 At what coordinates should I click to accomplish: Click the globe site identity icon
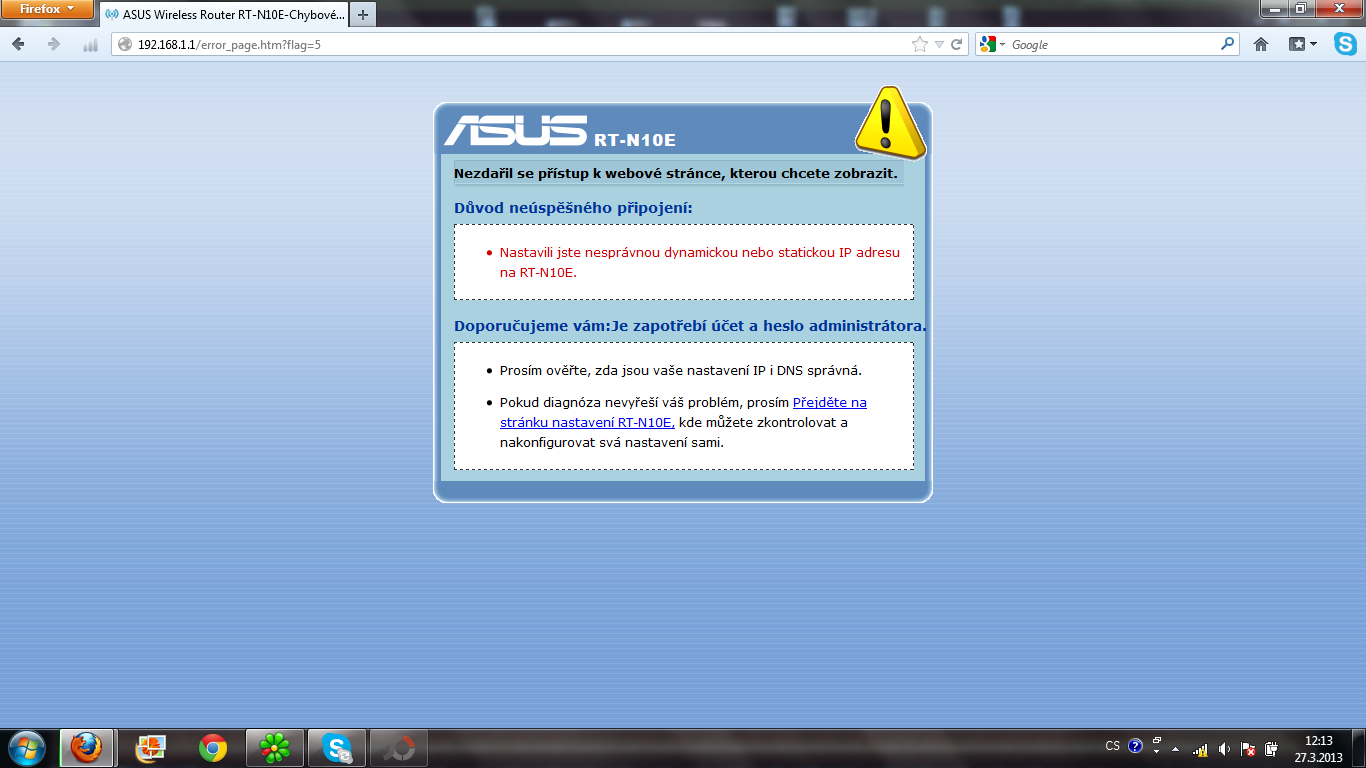point(125,45)
